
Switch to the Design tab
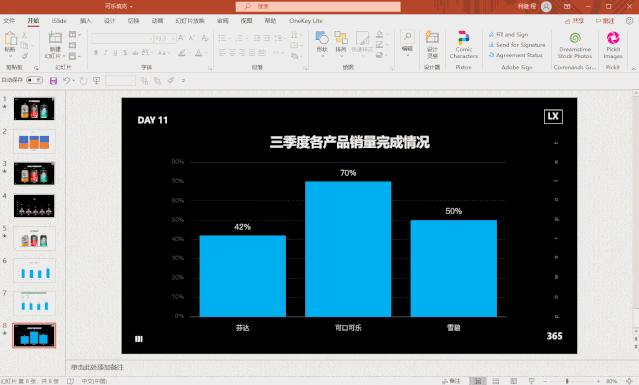[x=109, y=20]
